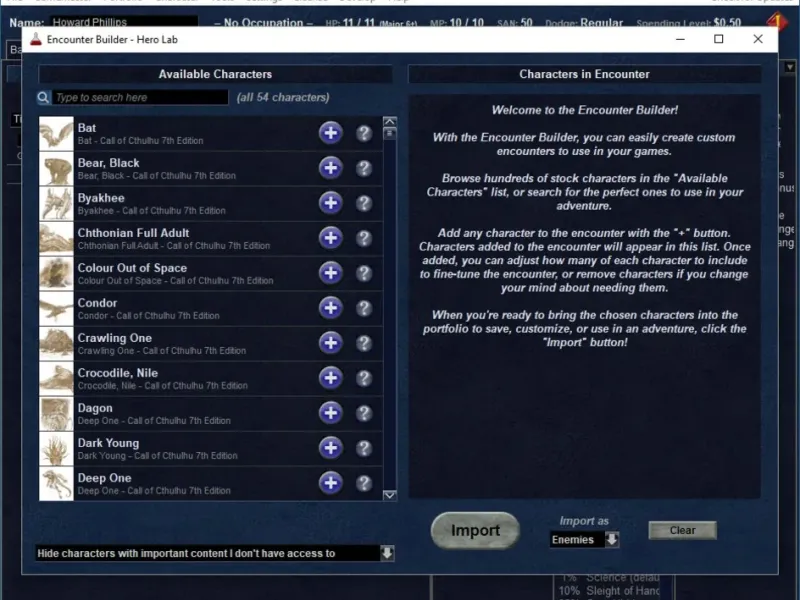Select the Bear, Black thumbnail image
800x600 pixels.
56,168
